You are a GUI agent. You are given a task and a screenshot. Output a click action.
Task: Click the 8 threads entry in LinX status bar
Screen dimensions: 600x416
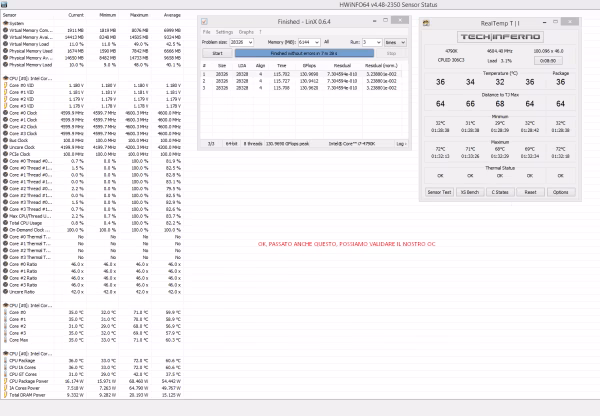[253, 144]
